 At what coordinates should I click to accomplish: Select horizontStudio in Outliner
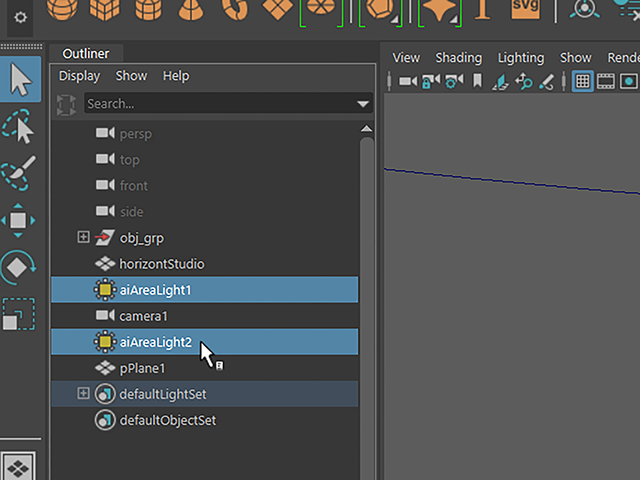pos(204,264)
